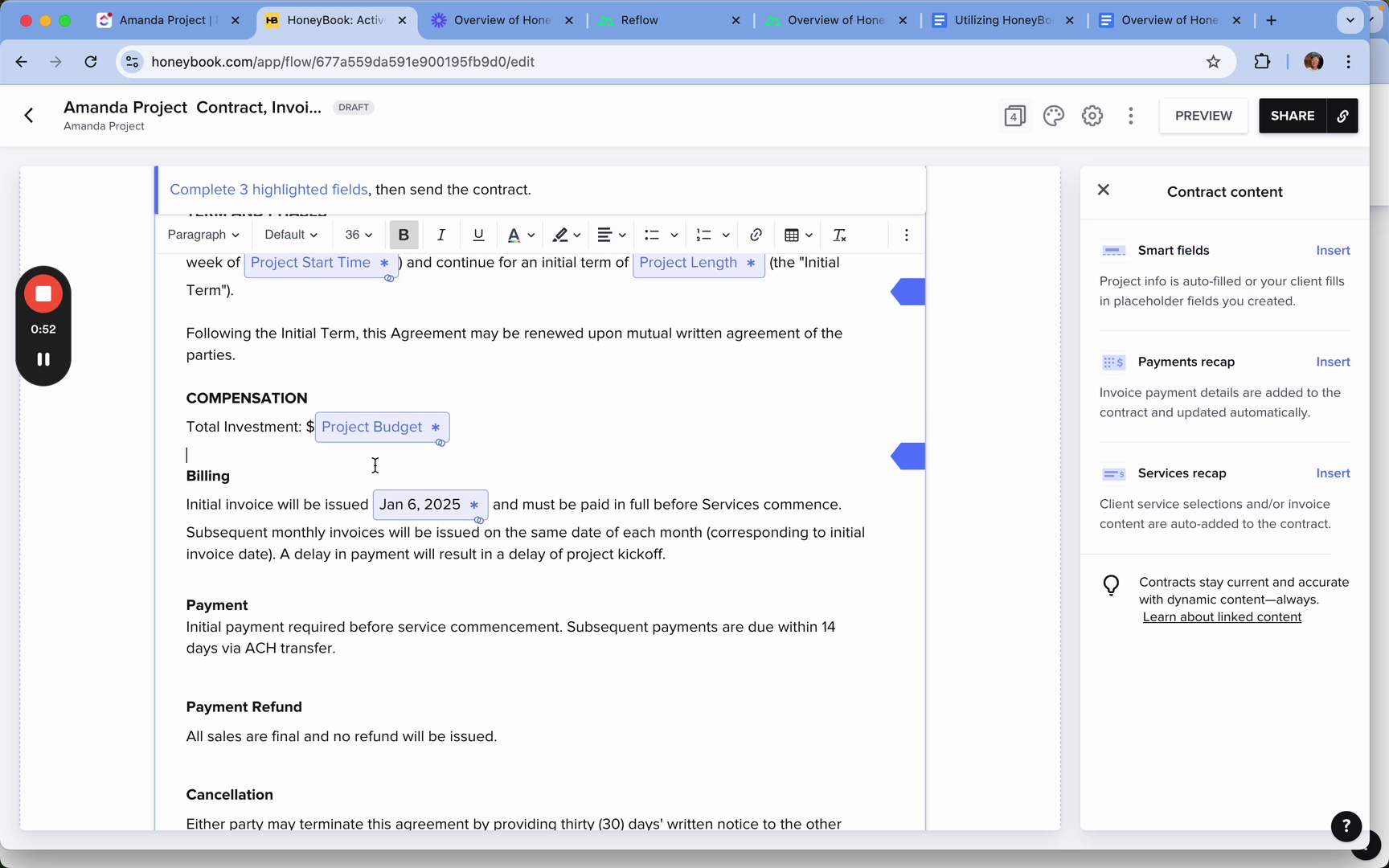1389x868 pixels.
Task: Apply the highlight color marker
Action: (x=560, y=235)
